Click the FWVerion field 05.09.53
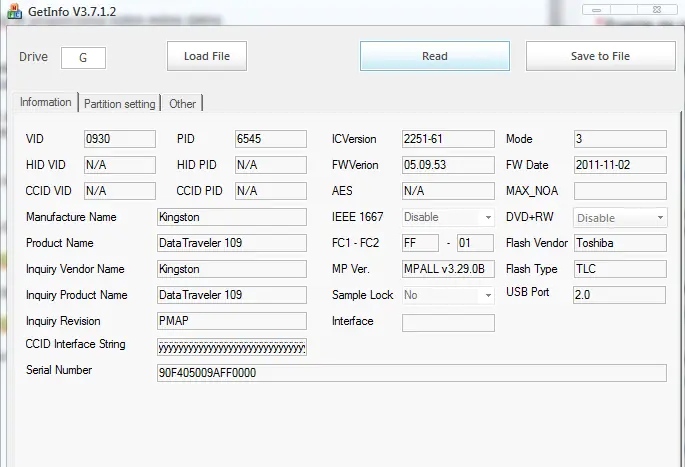The image size is (685, 467). (x=448, y=165)
